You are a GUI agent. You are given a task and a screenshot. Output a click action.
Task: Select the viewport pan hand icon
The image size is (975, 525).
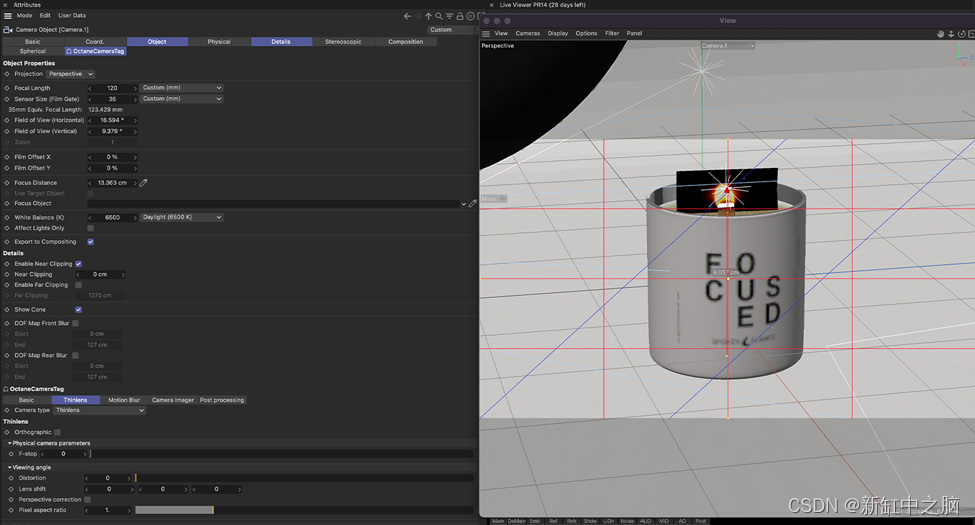click(x=940, y=34)
